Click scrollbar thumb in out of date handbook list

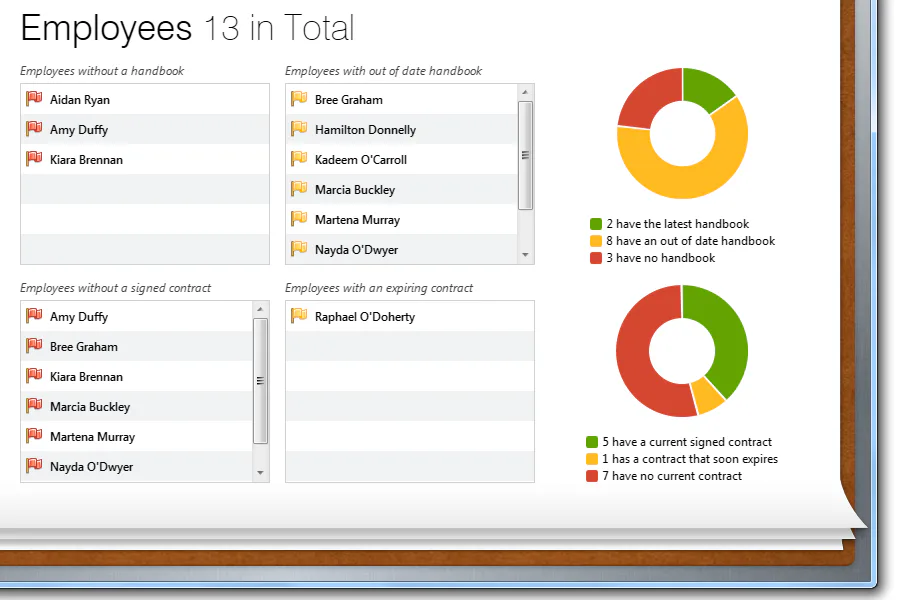click(525, 155)
